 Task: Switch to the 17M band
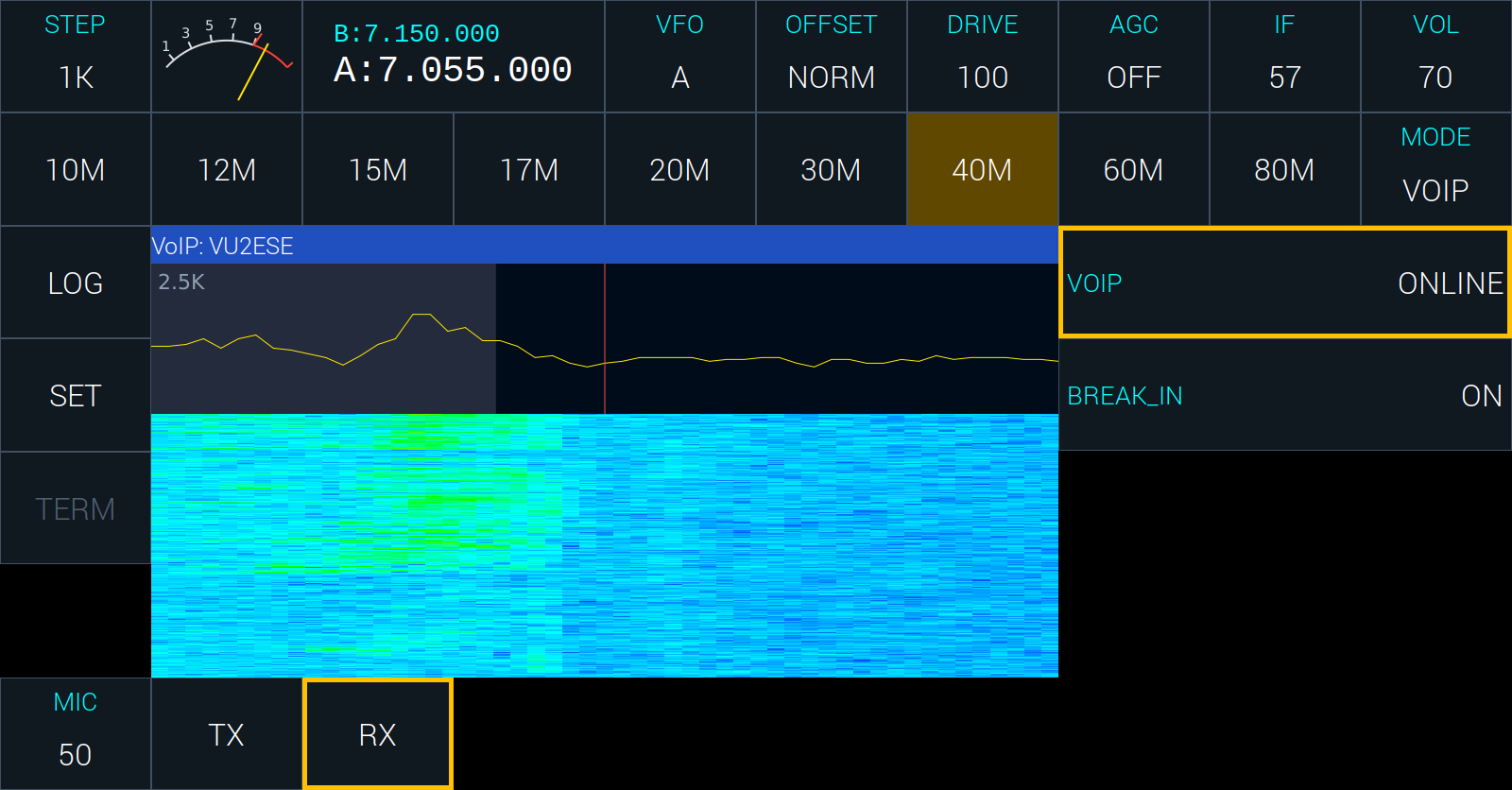pos(529,169)
